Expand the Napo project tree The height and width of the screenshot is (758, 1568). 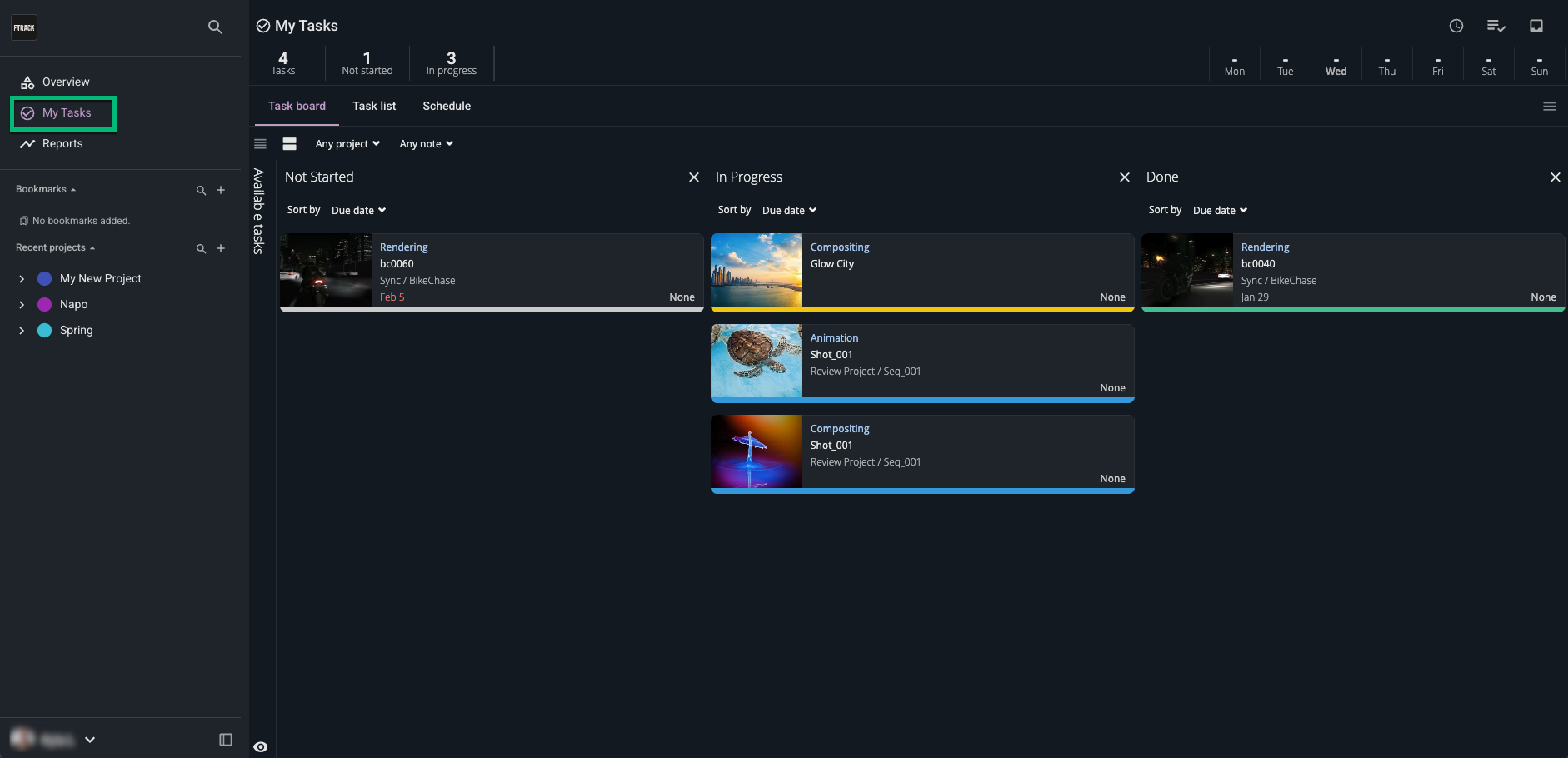tap(21, 304)
